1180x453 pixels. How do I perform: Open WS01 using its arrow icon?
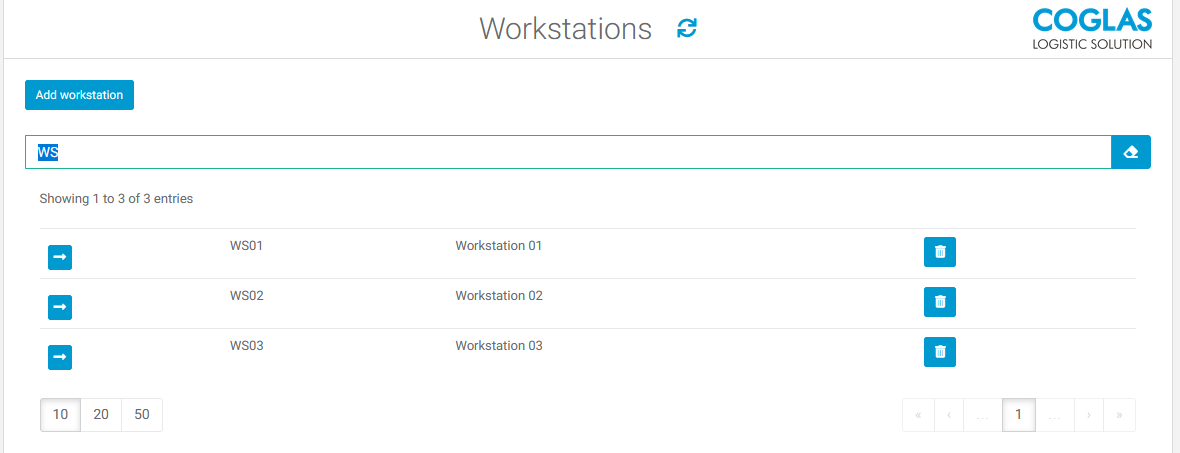pyautogui.click(x=60, y=258)
